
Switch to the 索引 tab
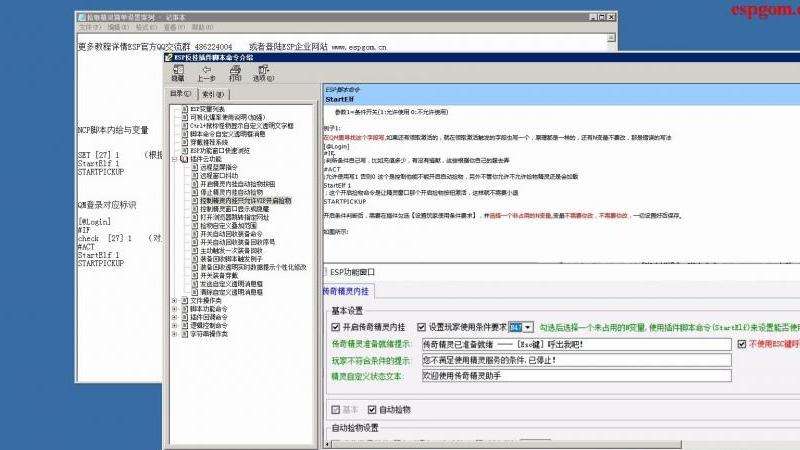[212, 94]
